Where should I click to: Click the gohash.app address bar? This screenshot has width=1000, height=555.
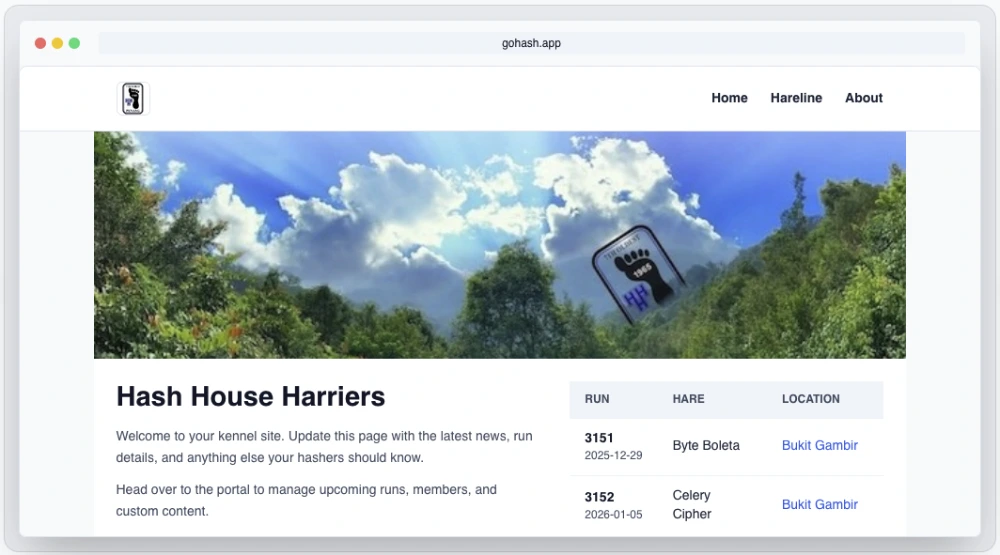pos(531,43)
